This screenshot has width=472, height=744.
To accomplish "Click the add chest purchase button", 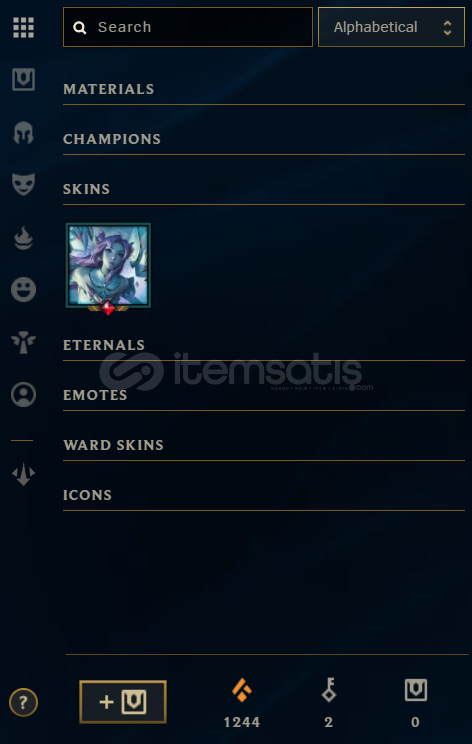I will [123, 702].
